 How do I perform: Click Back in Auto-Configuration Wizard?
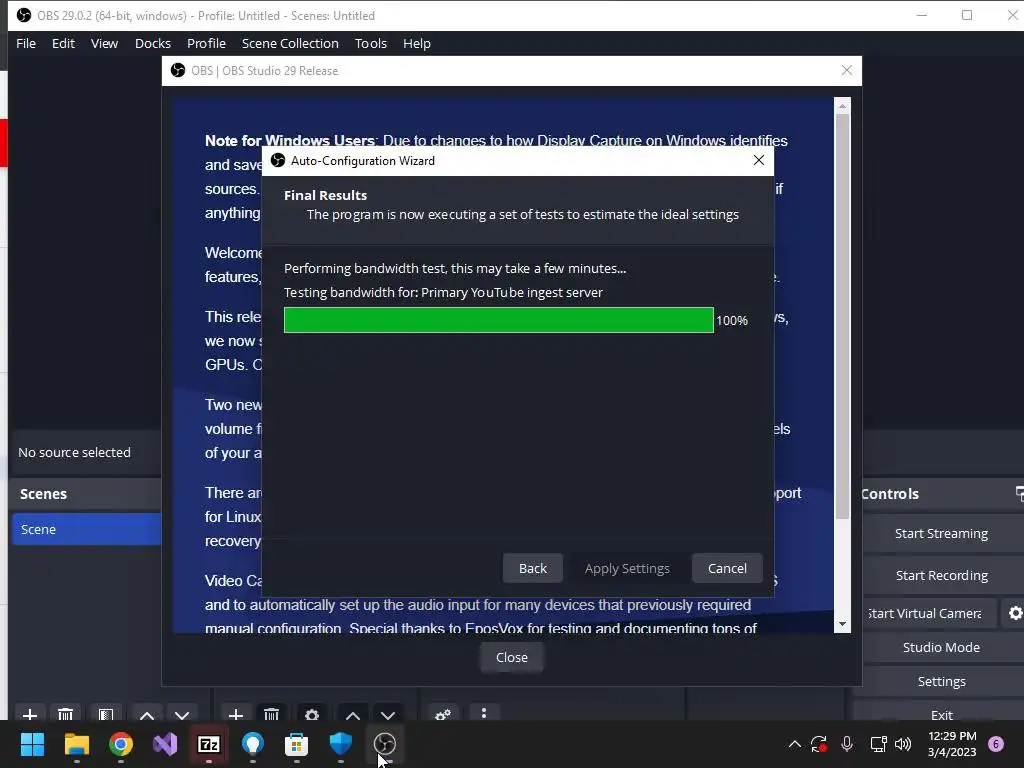point(533,568)
